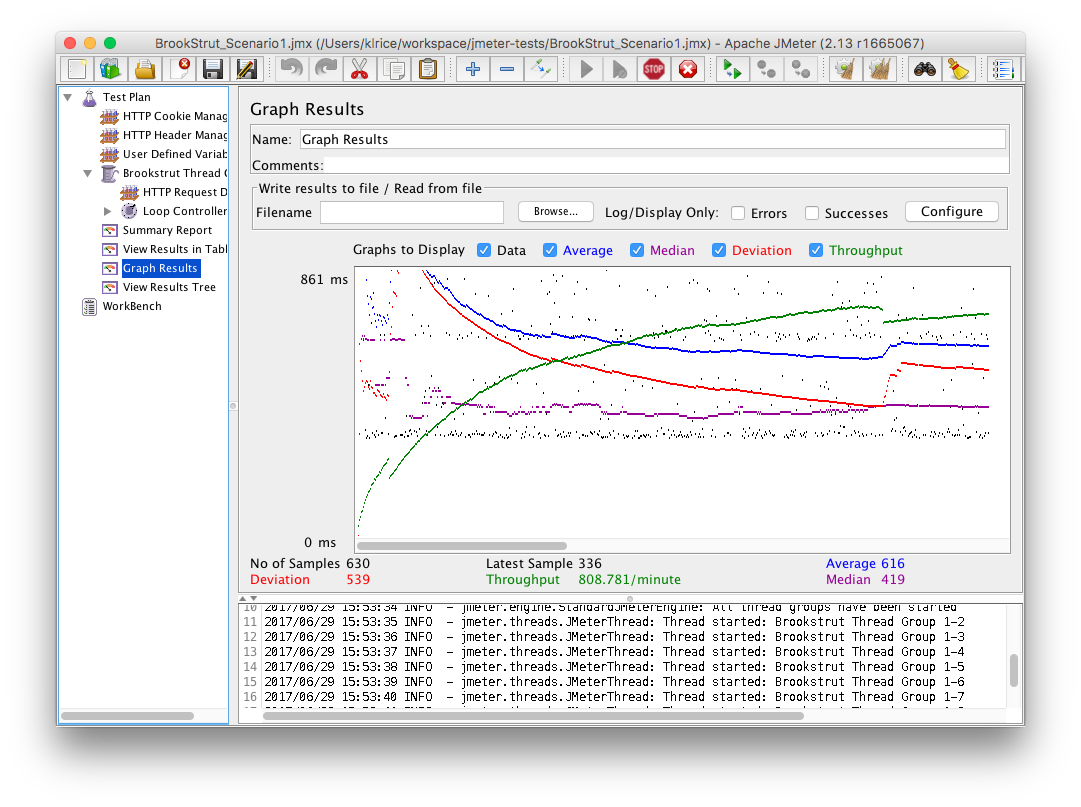
Task: Toggle the Errors checkbox
Action: [x=738, y=213]
